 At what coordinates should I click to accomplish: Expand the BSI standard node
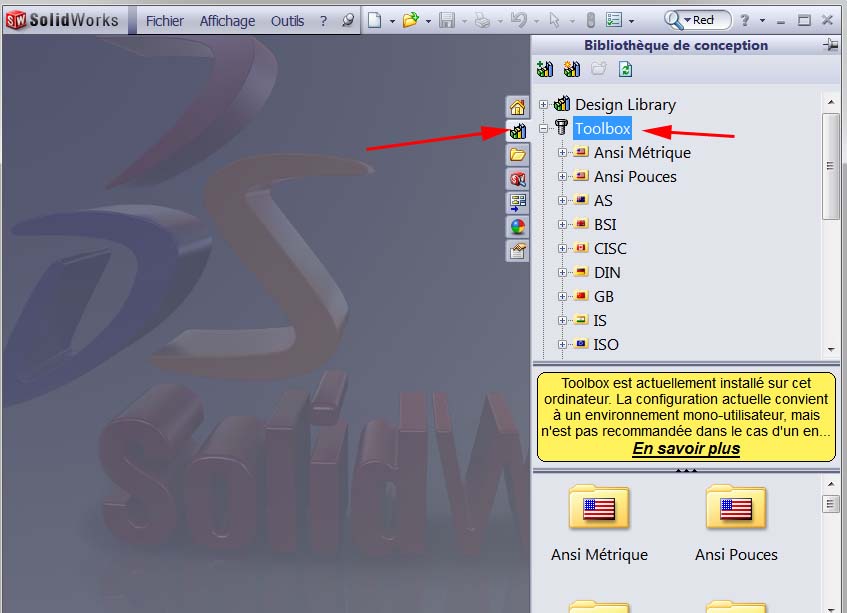[562, 224]
